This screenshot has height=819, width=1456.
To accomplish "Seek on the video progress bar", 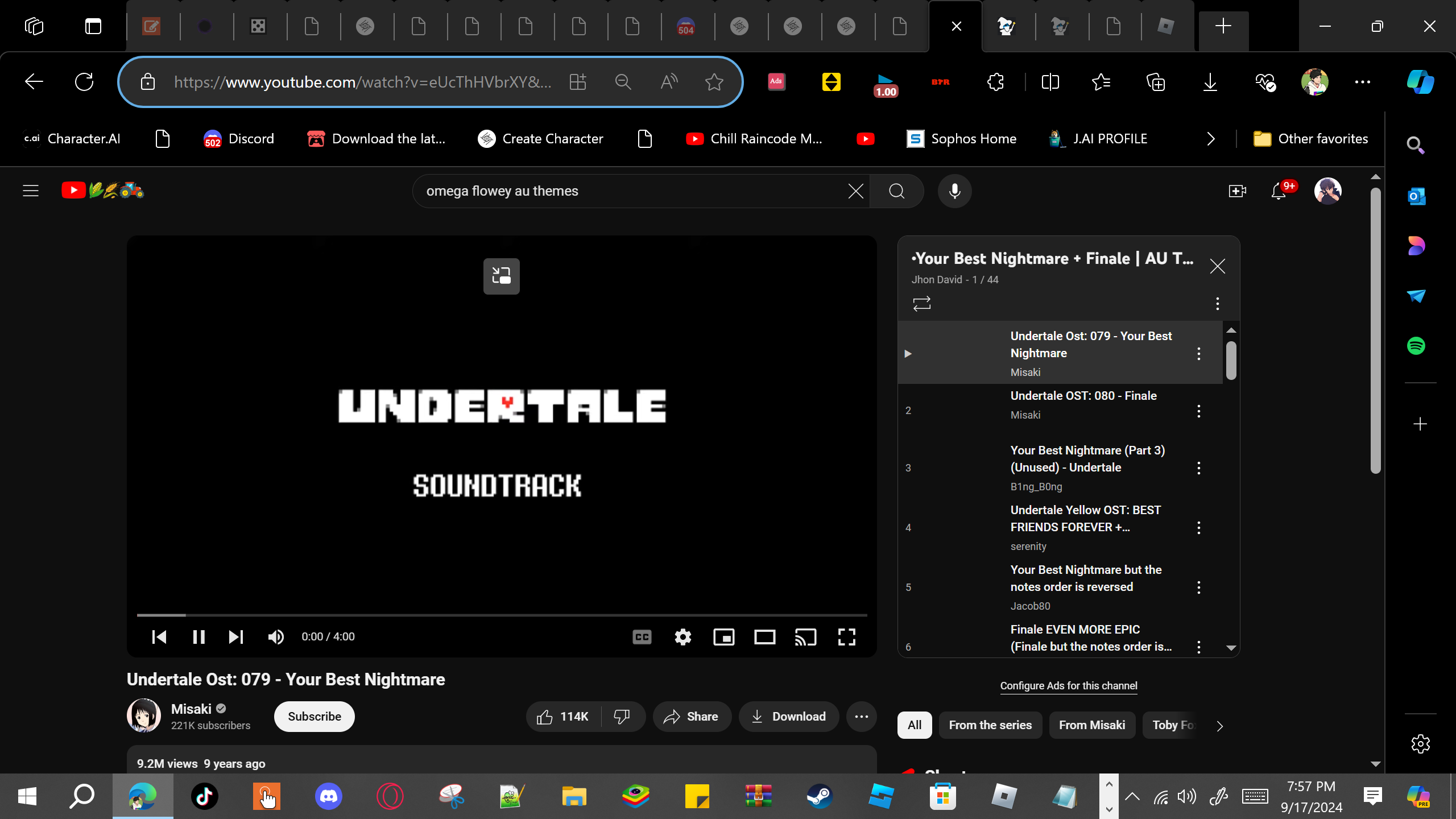I will [x=500, y=615].
